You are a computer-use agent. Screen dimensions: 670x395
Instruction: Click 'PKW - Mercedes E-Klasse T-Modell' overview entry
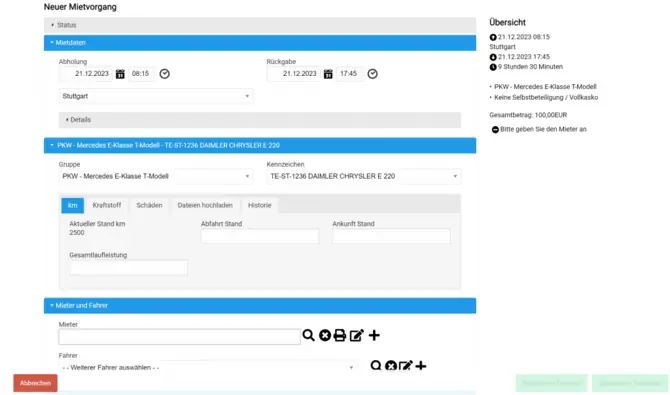point(545,87)
